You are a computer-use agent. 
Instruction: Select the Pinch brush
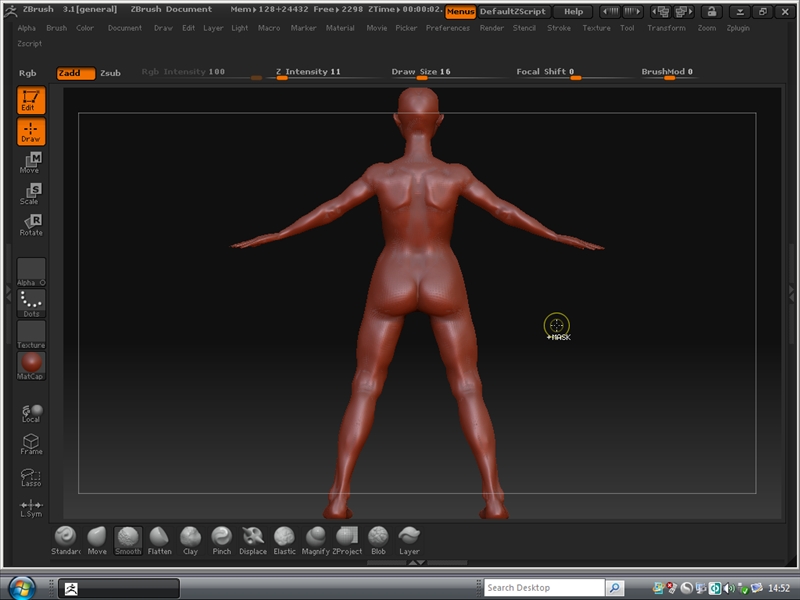221,541
